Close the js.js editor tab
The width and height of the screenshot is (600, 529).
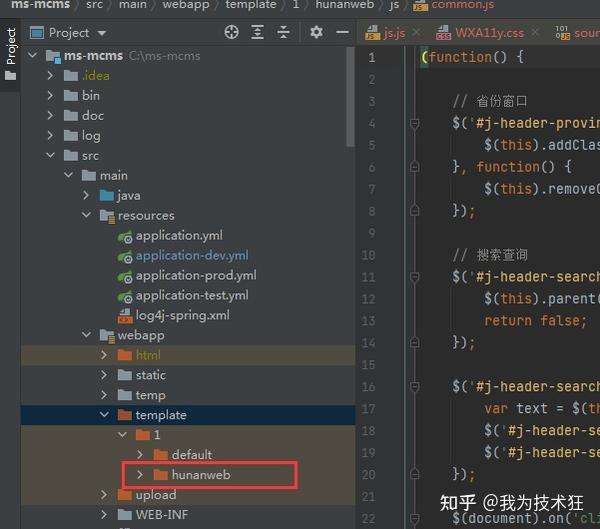pos(417,33)
